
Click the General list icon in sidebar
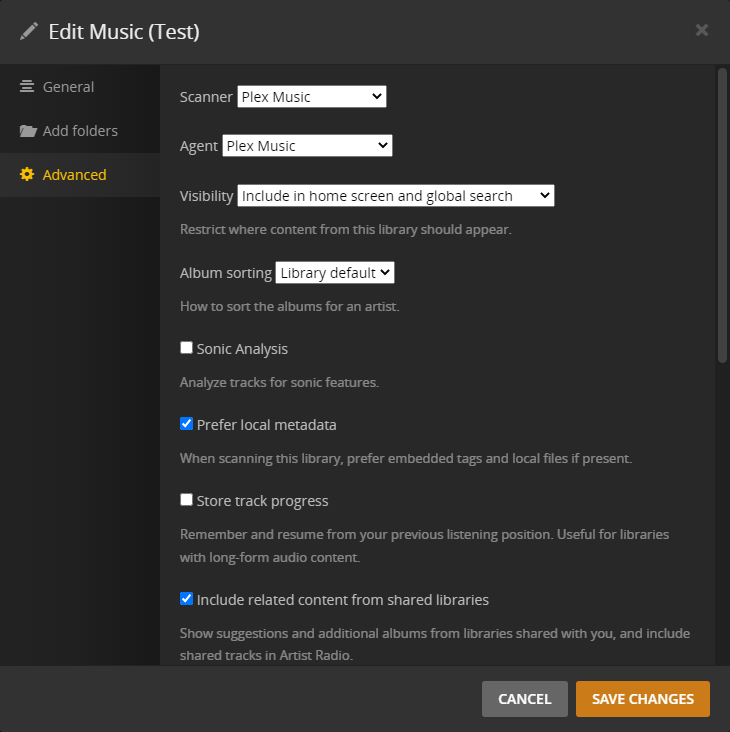point(27,87)
